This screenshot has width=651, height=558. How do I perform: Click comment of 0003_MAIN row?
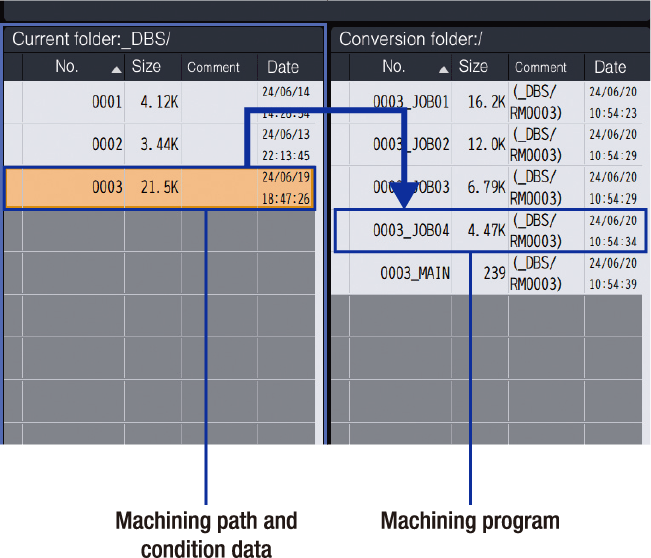[536, 273]
